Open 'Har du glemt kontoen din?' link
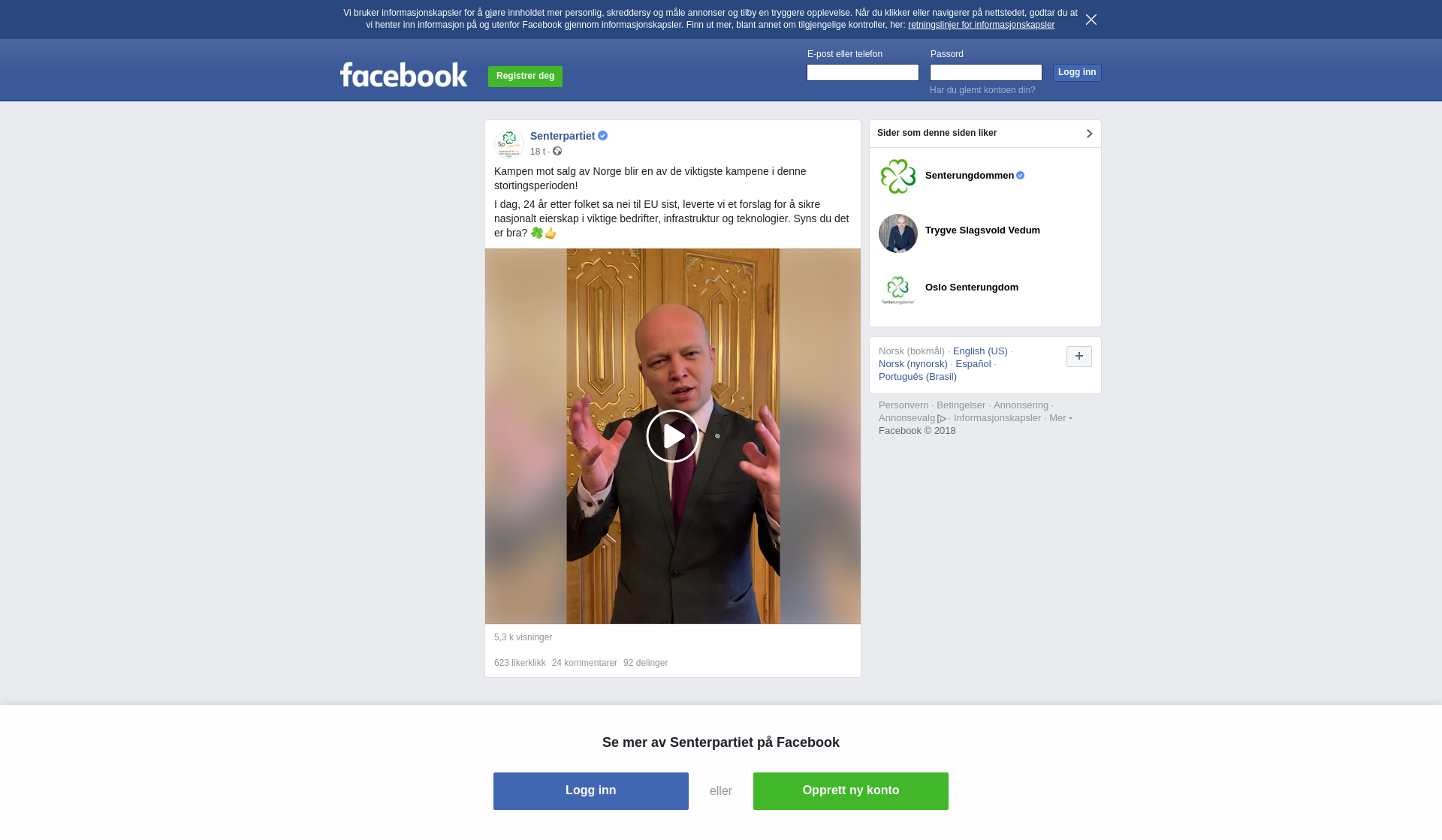The image size is (1442, 840). (x=982, y=90)
